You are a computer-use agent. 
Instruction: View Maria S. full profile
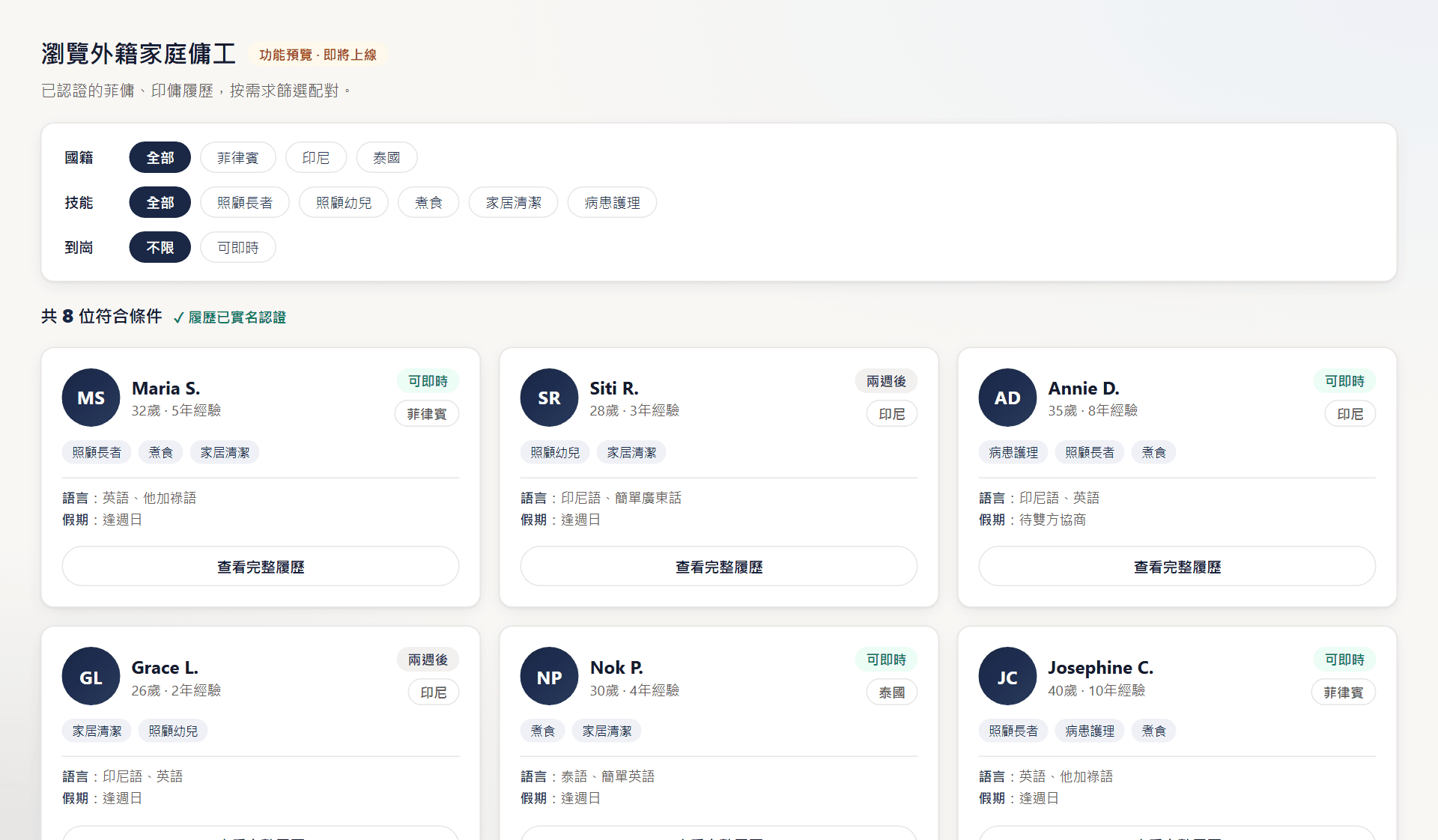pyautogui.click(x=261, y=567)
